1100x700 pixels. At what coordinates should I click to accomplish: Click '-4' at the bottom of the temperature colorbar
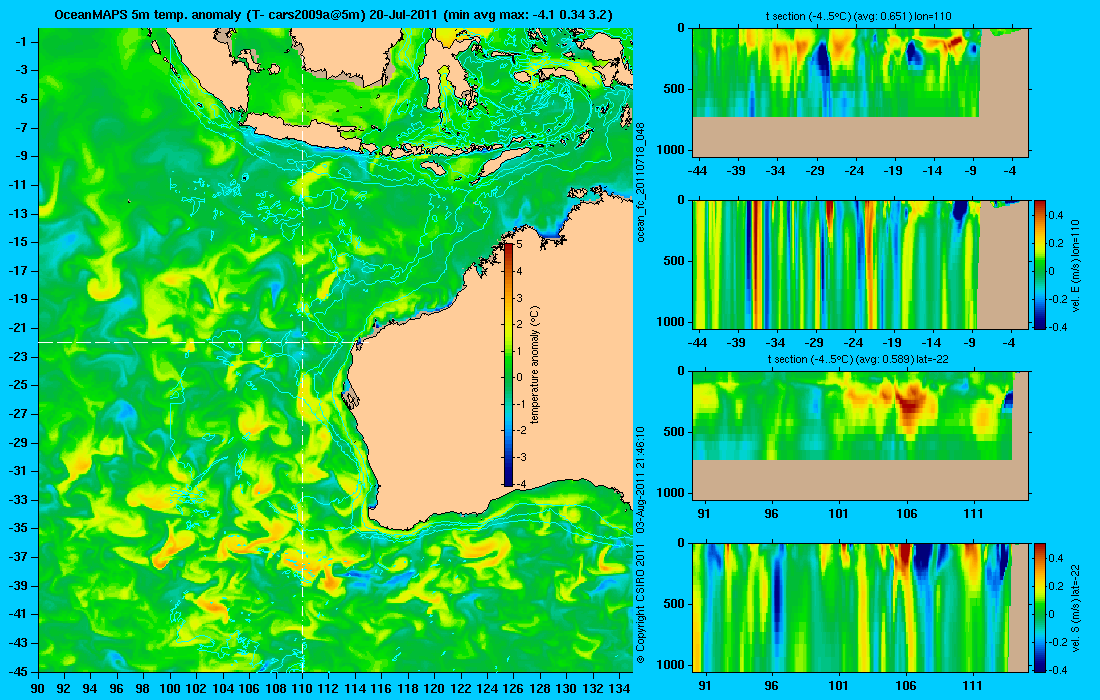520,484
